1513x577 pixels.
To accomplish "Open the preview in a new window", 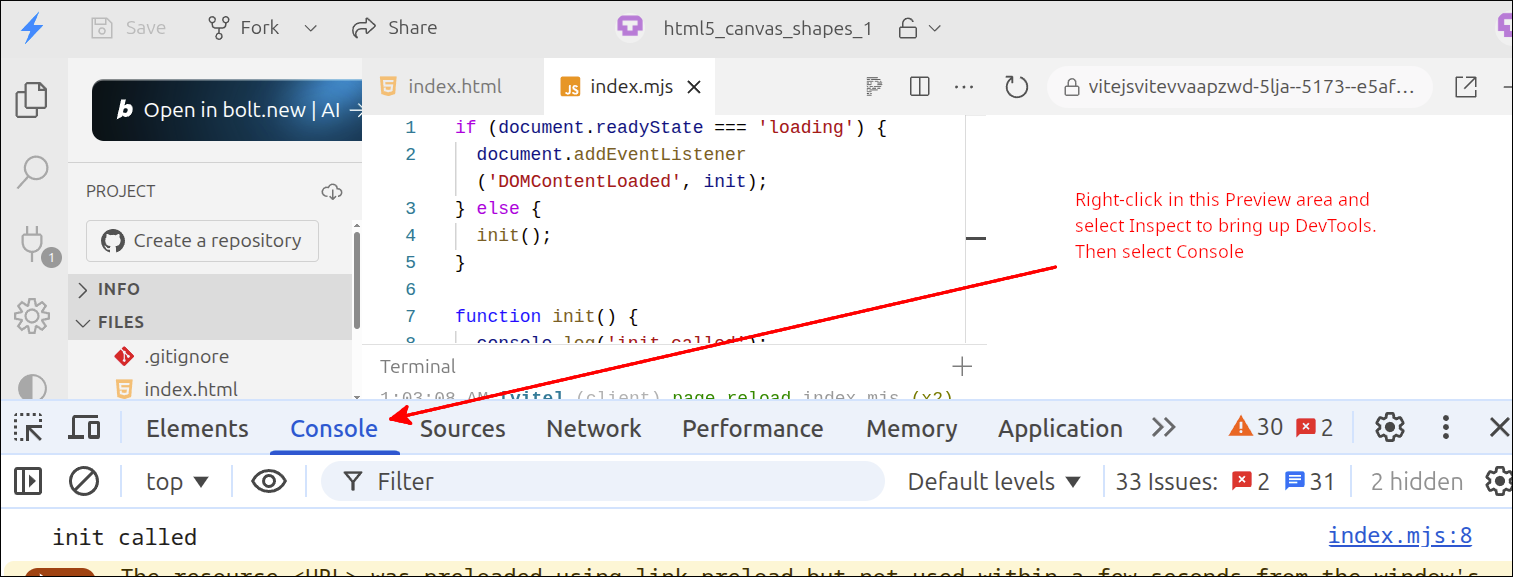I will [1465, 87].
